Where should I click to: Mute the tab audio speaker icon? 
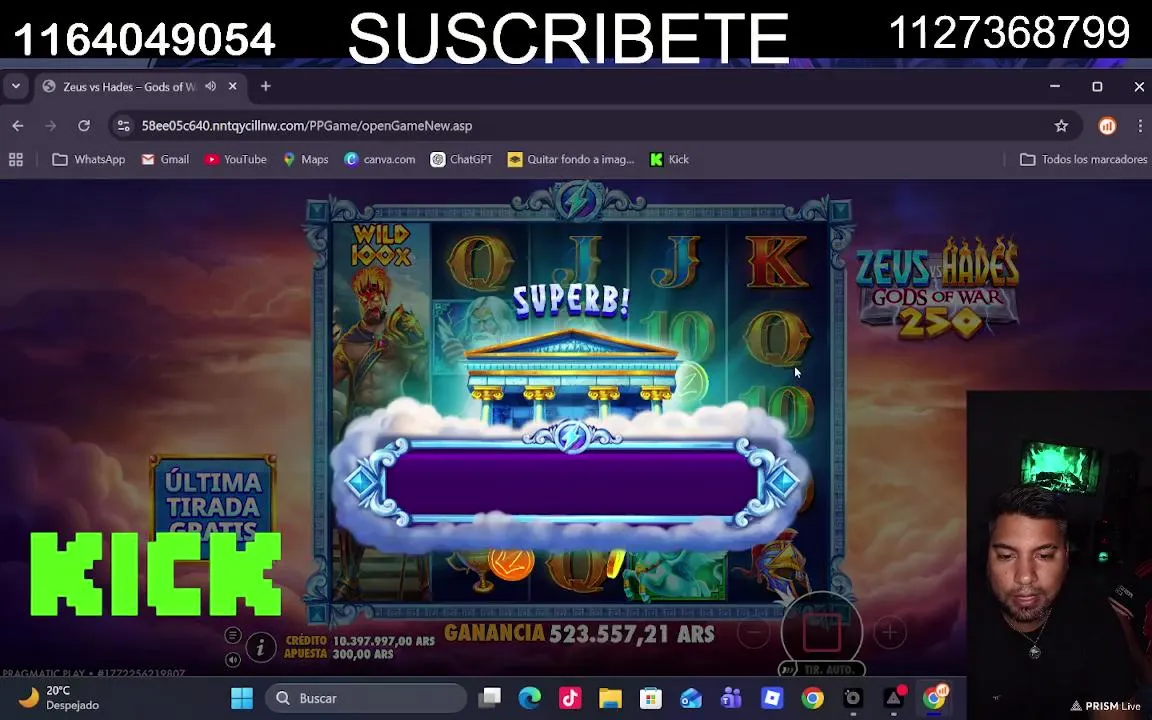211,87
